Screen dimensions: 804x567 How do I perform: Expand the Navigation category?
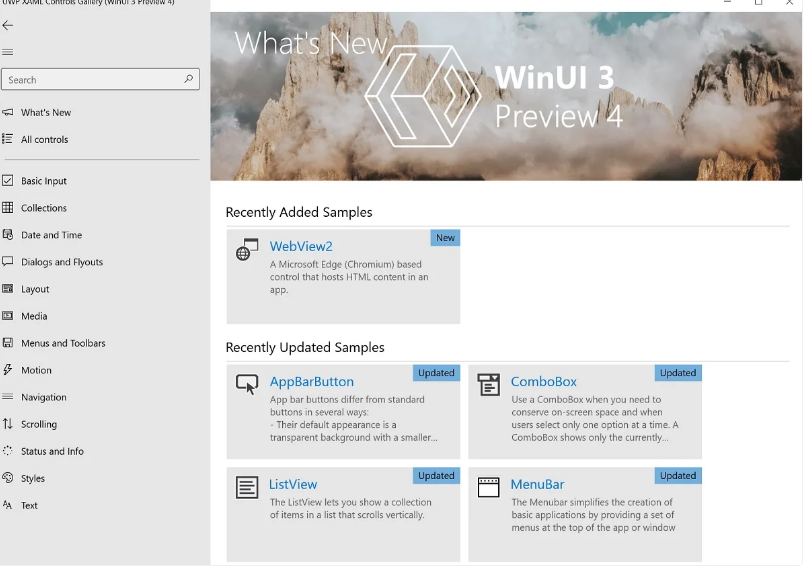pyautogui.click(x=44, y=397)
